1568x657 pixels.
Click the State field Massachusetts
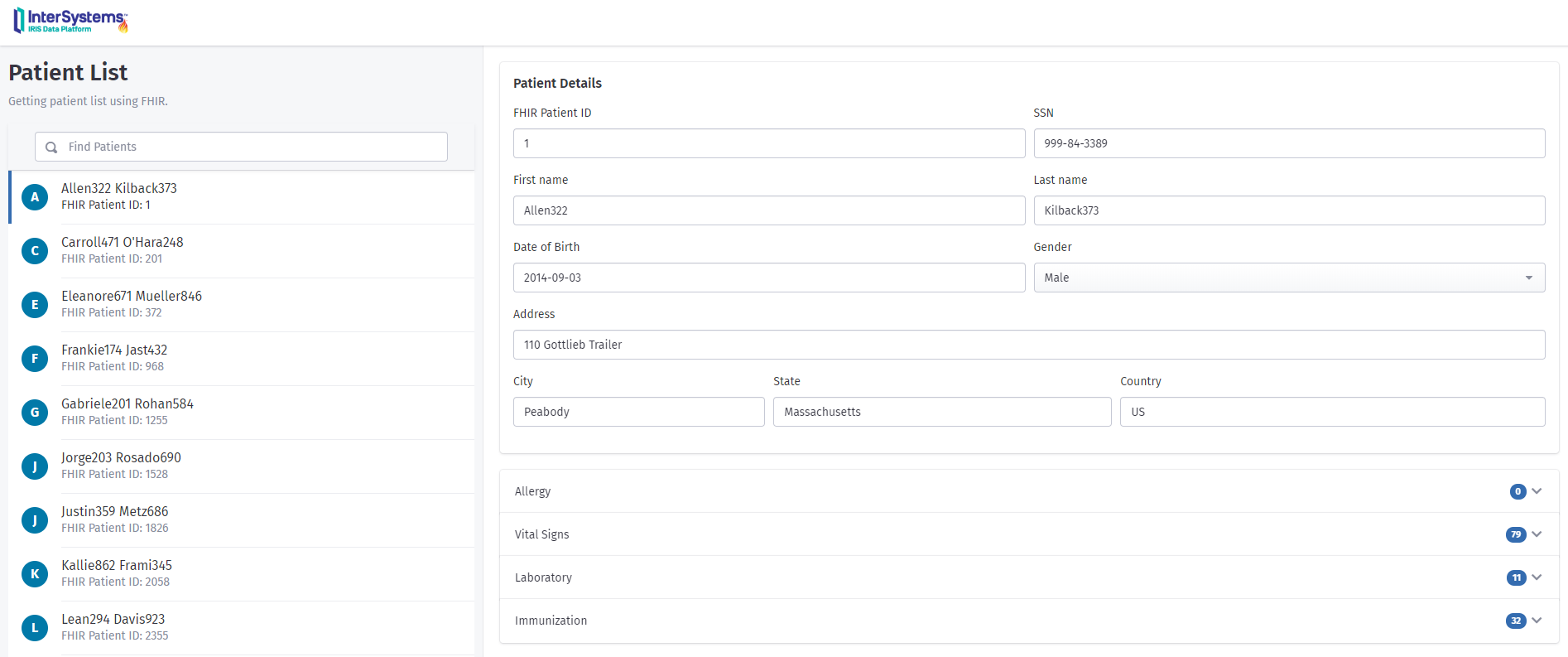[942, 412]
